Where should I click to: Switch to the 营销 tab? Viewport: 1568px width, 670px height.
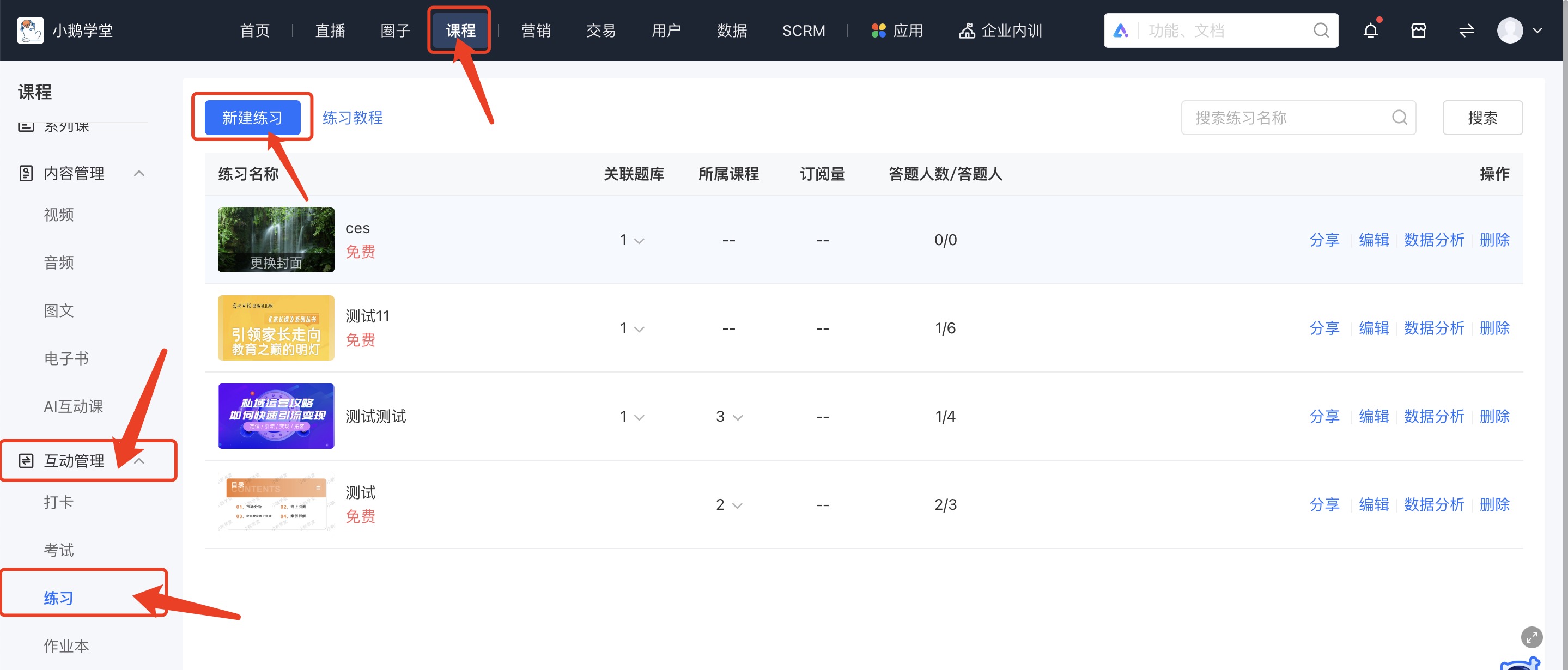coord(536,30)
